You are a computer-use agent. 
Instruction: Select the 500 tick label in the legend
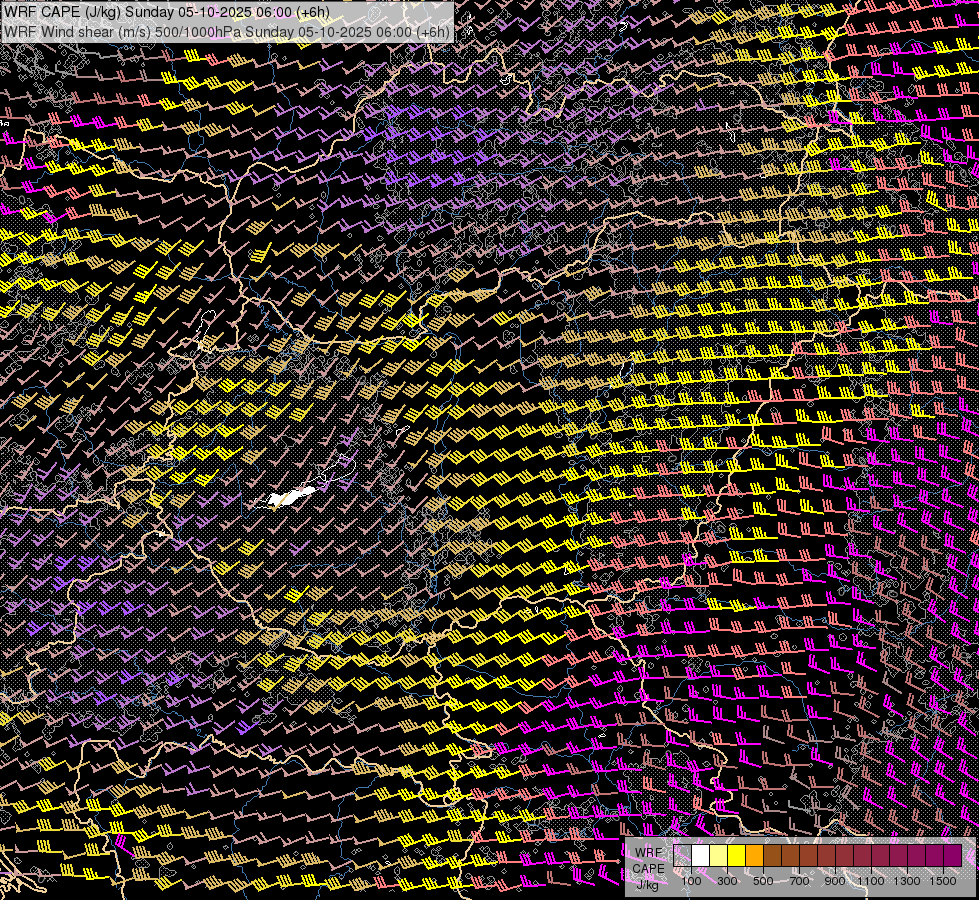tap(763, 881)
